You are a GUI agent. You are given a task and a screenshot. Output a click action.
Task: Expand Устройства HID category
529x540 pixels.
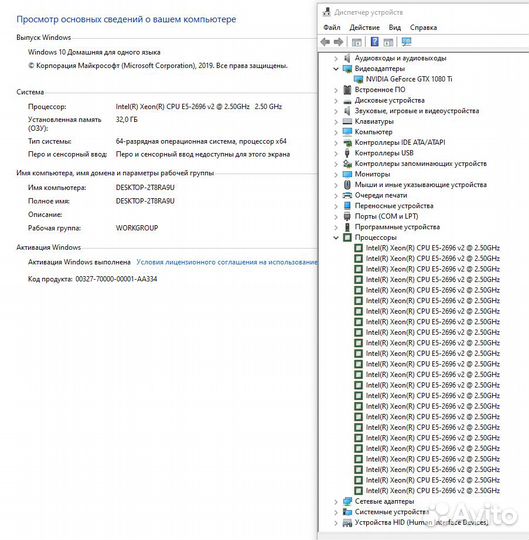[336, 523]
